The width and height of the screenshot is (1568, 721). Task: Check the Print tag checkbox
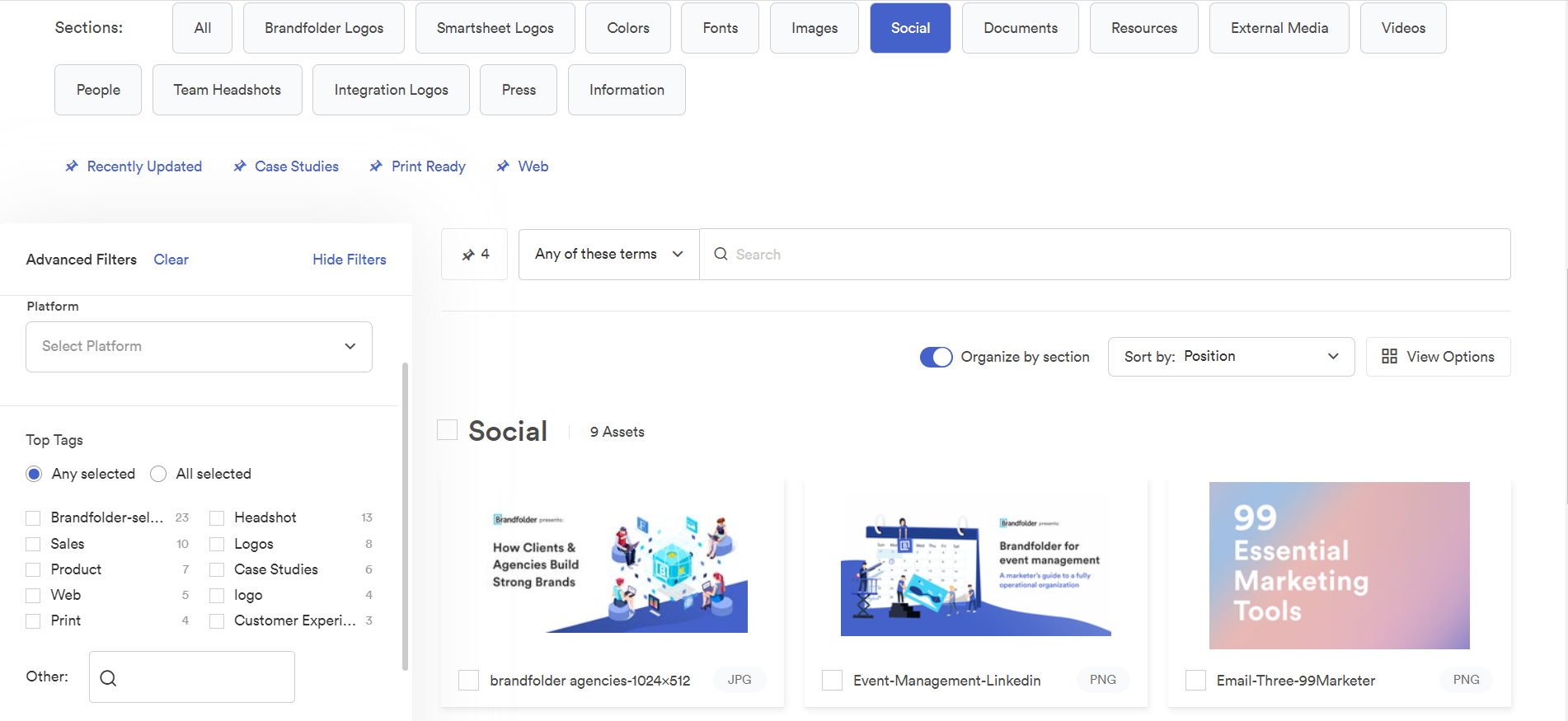coord(33,620)
